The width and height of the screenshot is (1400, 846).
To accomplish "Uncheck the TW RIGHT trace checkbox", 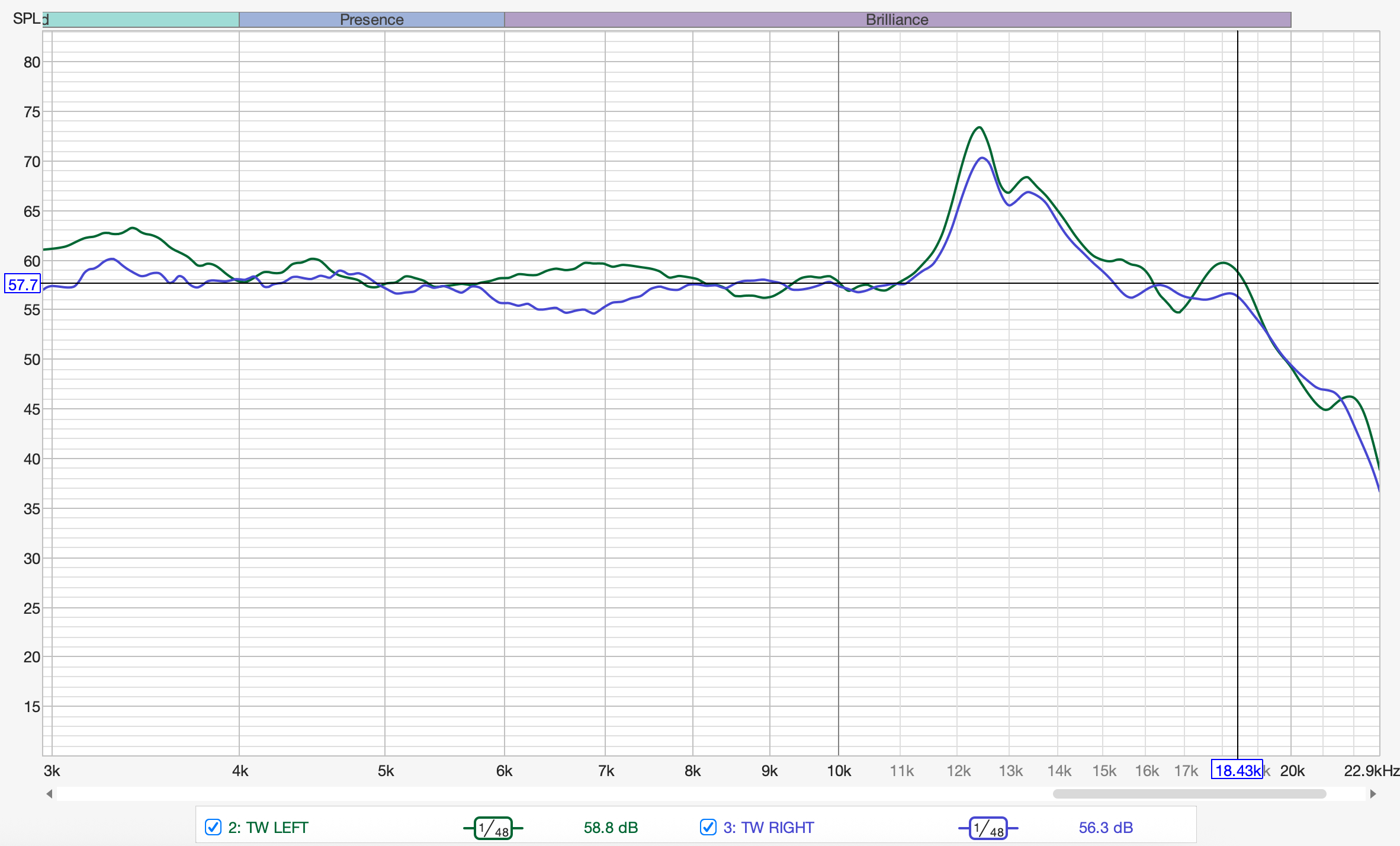I will pos(708,827).
